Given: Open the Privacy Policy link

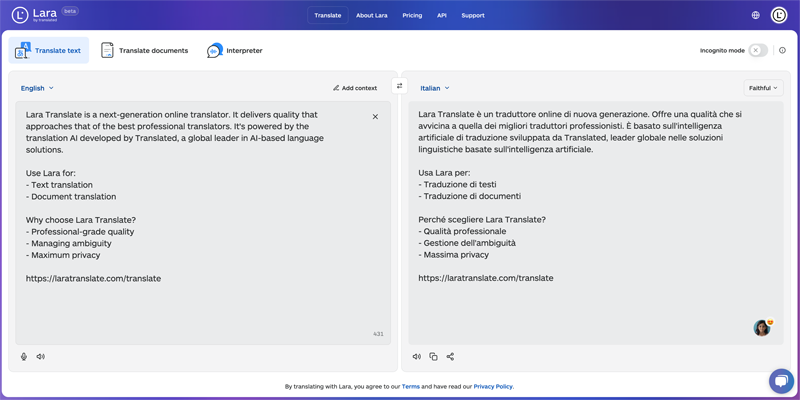Looking at the screenshot, I should 493,386.
